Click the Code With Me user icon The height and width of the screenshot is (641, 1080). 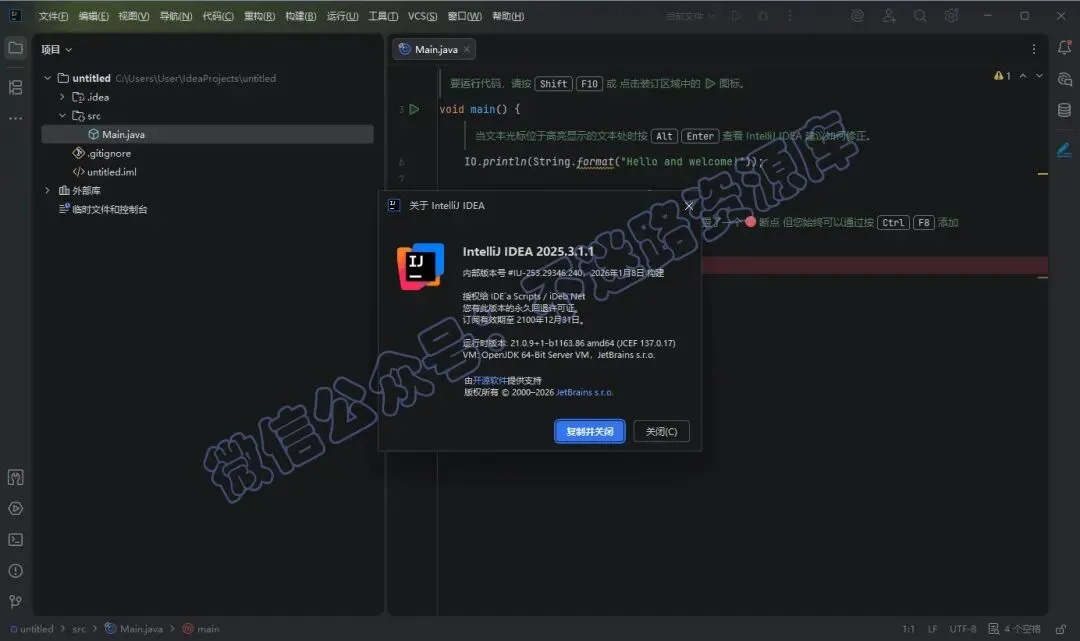[x=889, y=16]
